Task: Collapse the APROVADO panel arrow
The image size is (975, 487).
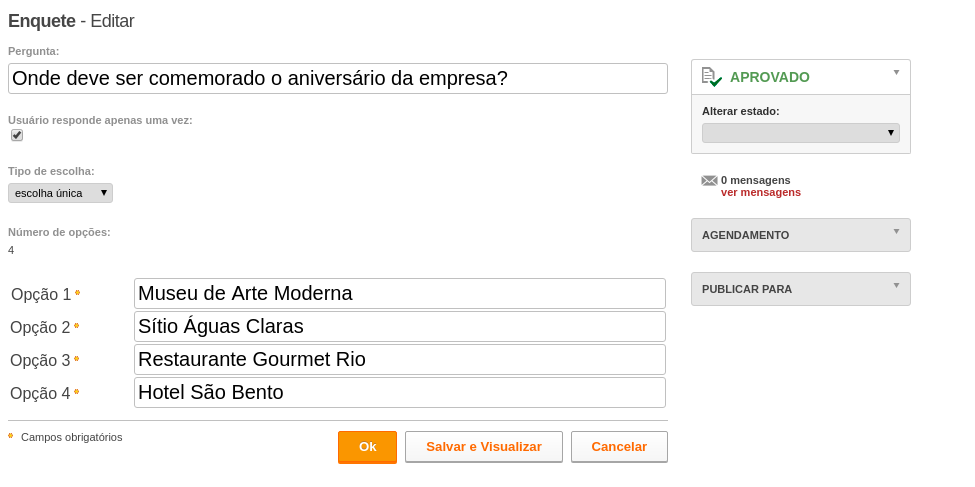Action: (896, 72)
